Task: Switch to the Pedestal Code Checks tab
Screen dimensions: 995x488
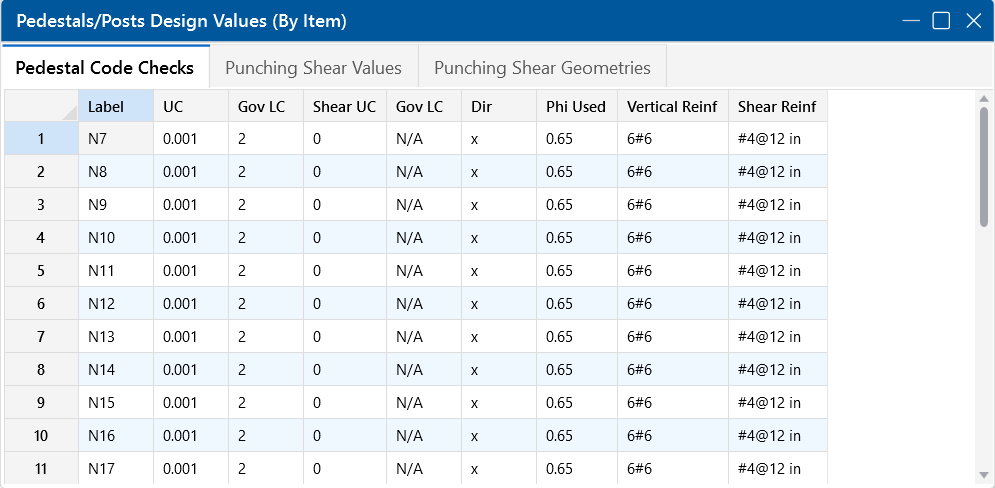Action: click(105, 68)
